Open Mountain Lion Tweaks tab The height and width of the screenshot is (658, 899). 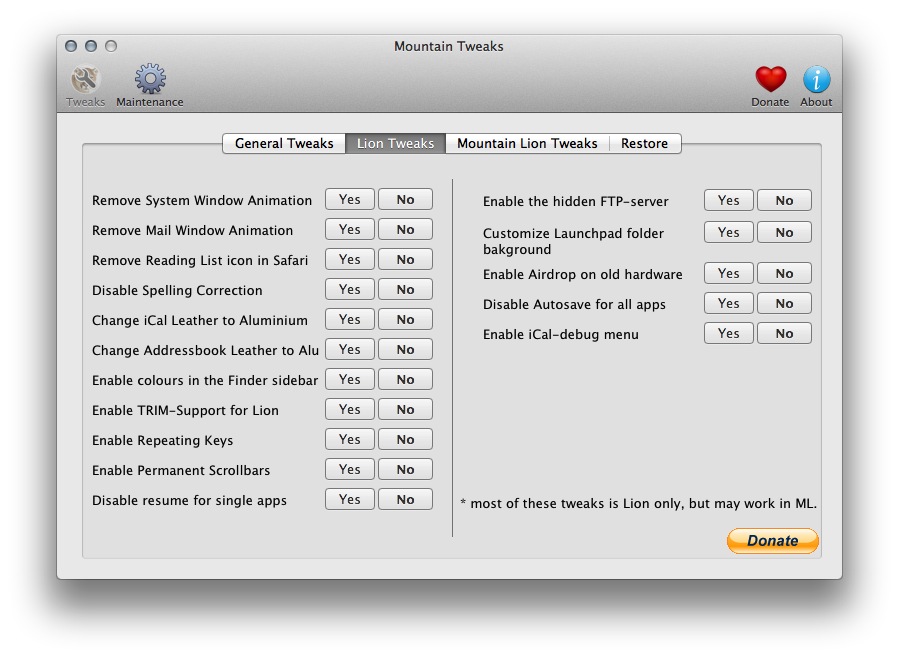[x=527, y=143]
